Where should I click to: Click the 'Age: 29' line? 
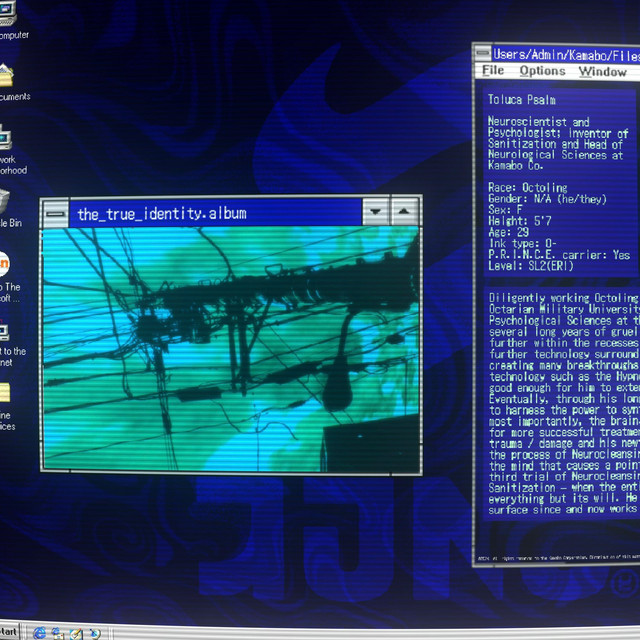click(508, 232)
